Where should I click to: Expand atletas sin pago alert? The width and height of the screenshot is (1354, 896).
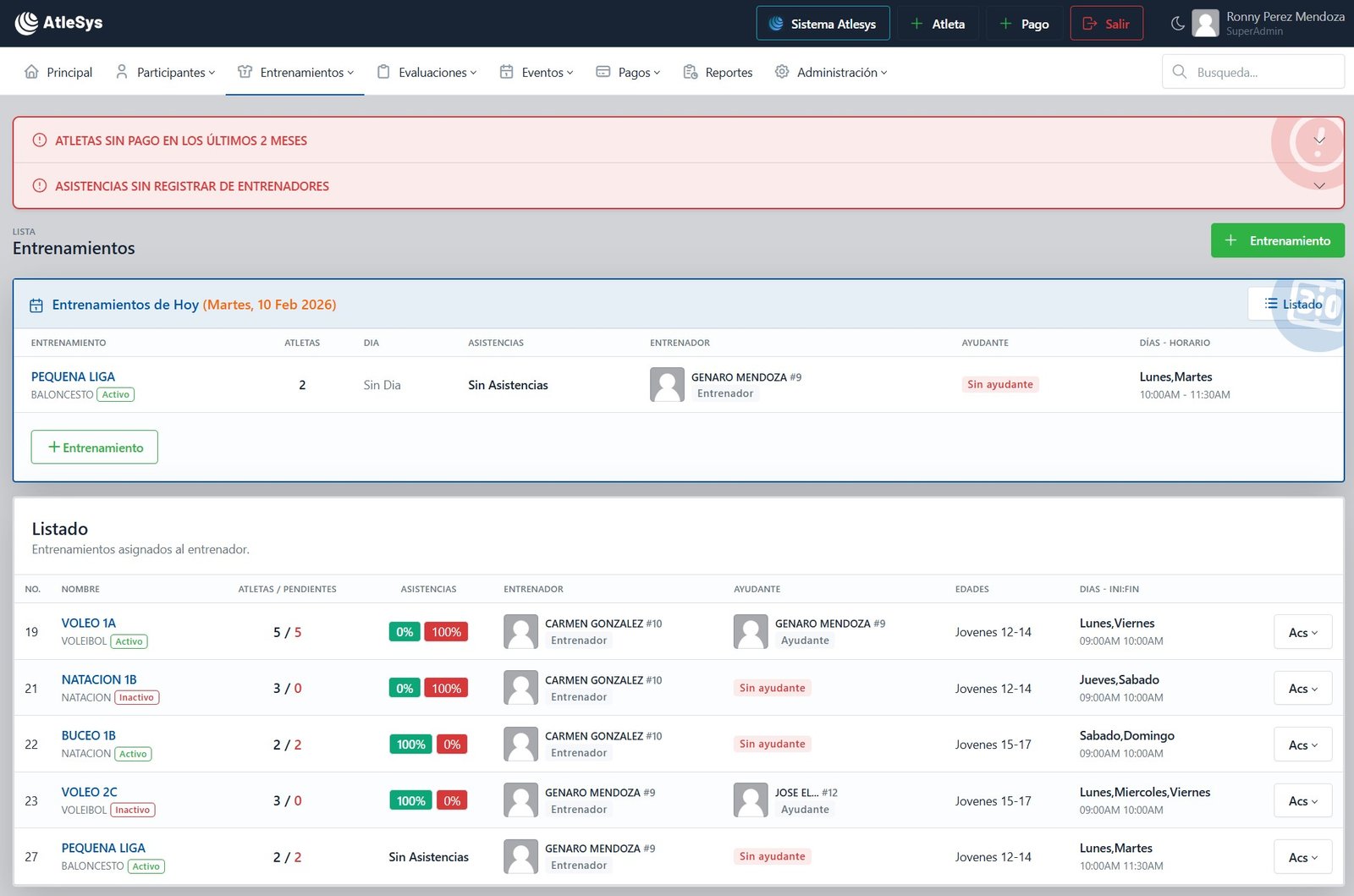(x=1318, y=140)
